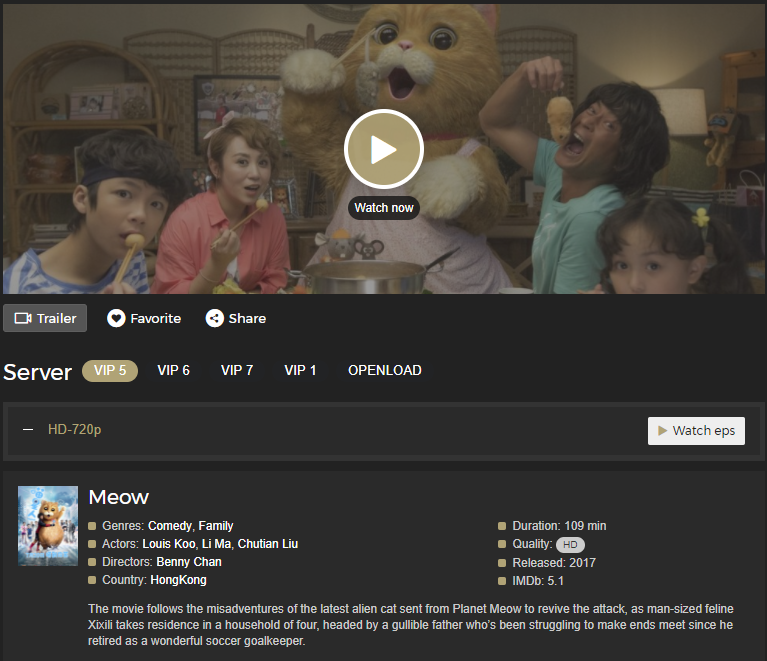This screenshot has height=661, width=767.
Task: Switch to VIP 7 server
Action: (237, 370)
